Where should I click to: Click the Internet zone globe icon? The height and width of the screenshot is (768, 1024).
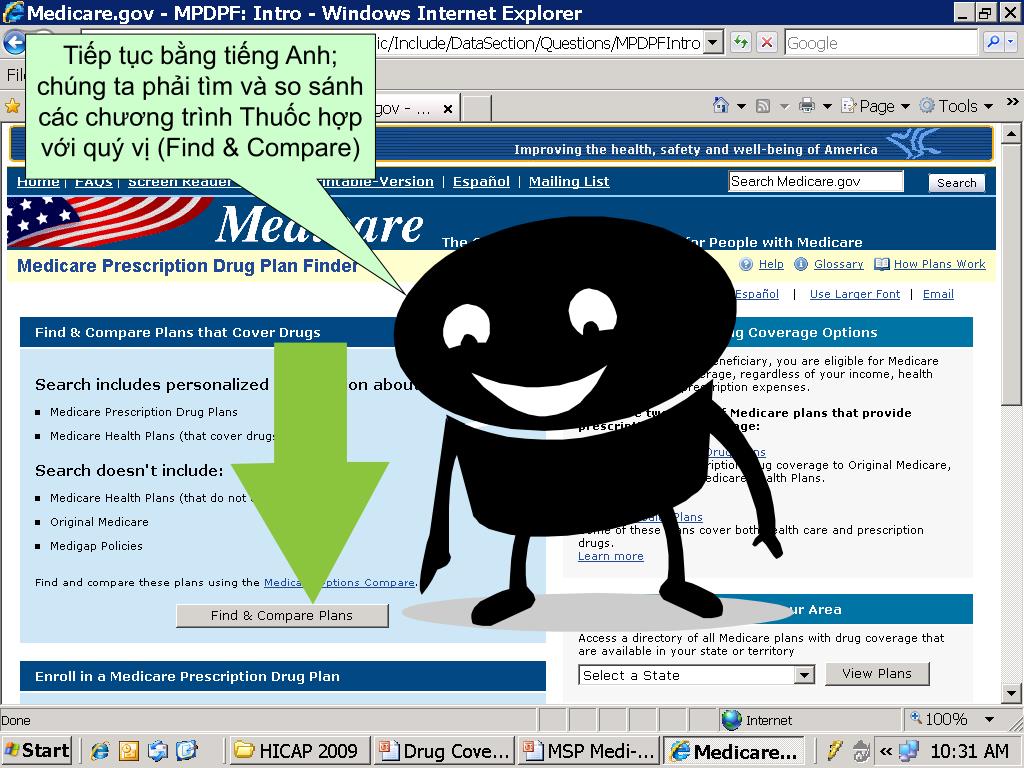tap(731, 720)
